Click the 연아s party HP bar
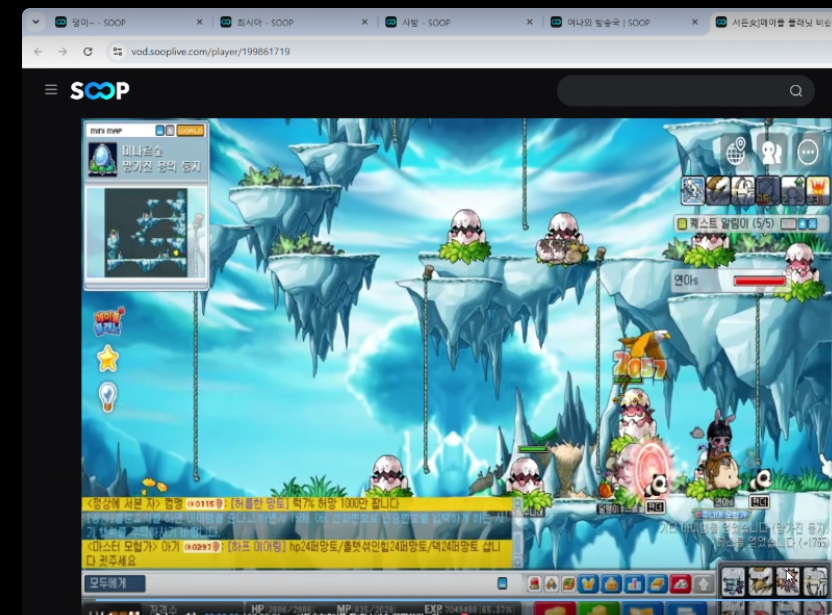832x615 pixels. tap(759, 280)
